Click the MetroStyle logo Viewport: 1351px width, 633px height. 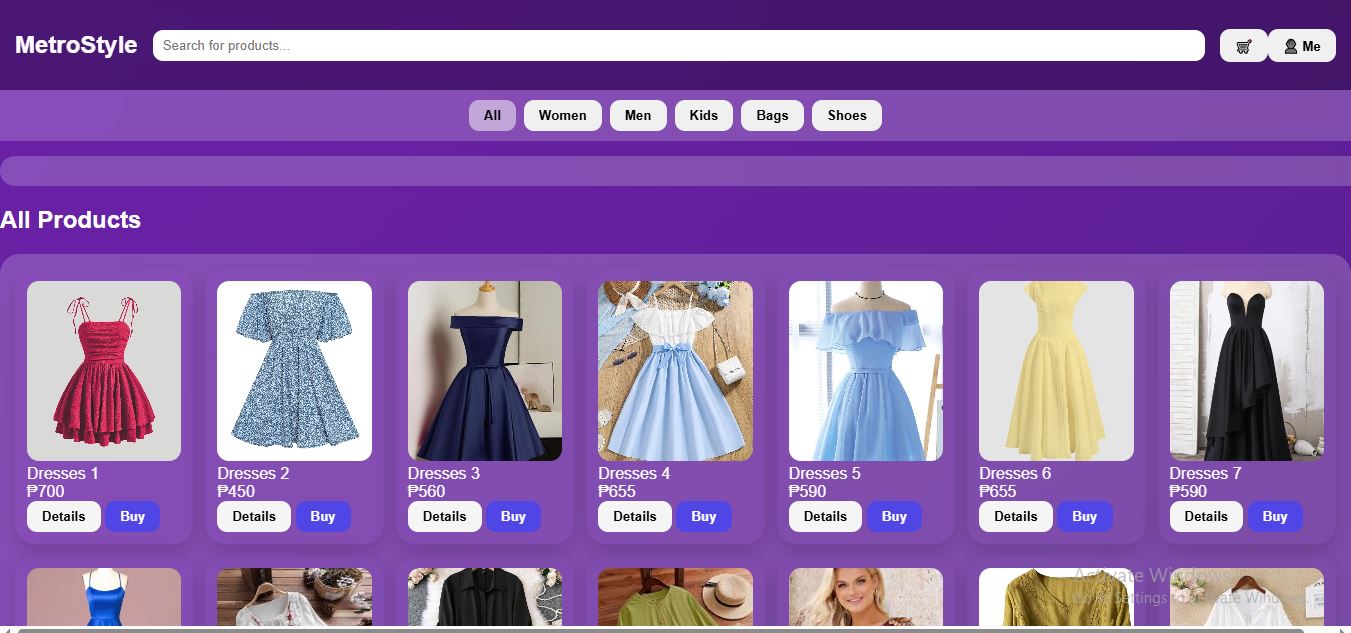coord(76,45)
